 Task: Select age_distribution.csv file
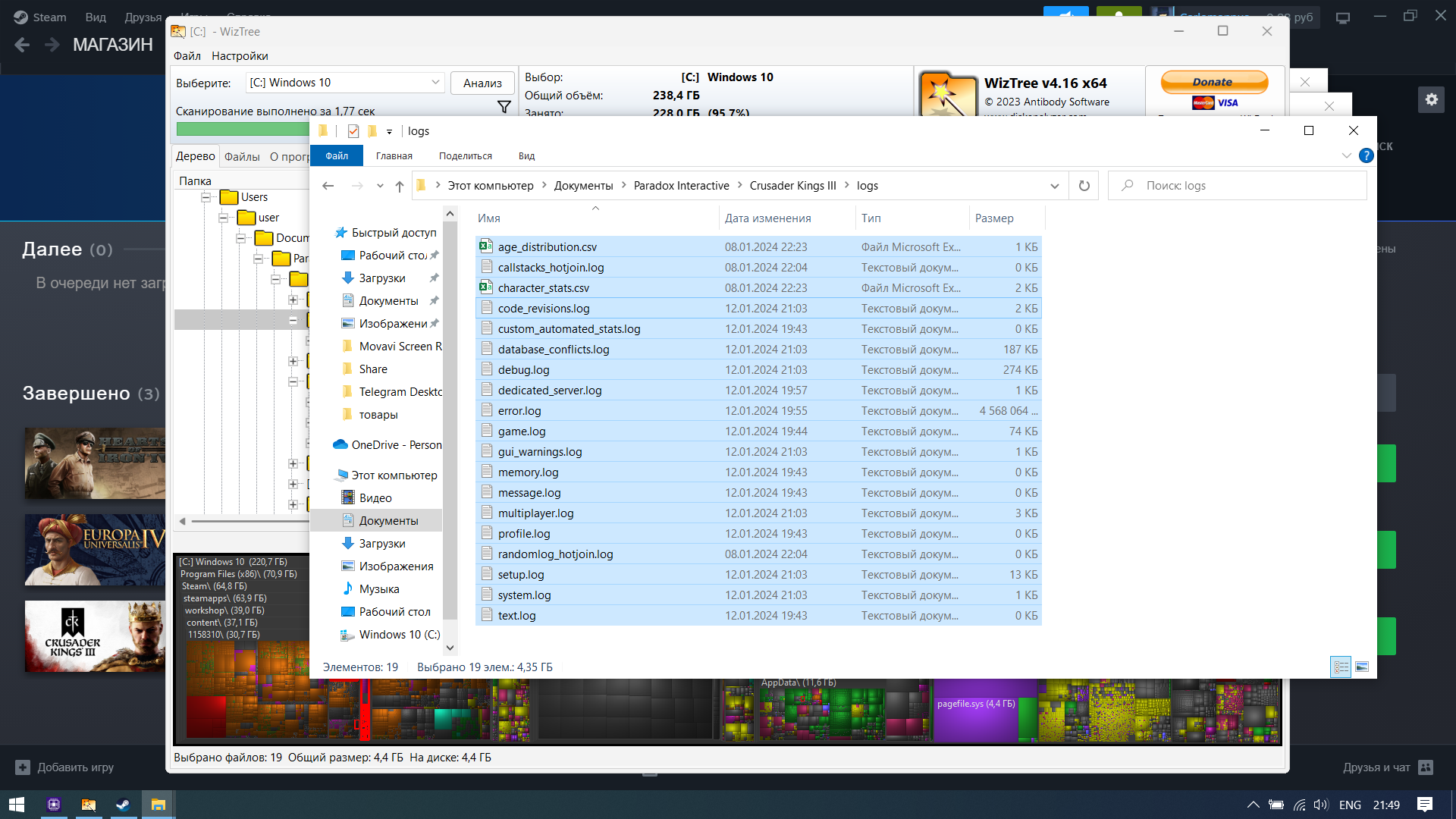click(758, 247)
